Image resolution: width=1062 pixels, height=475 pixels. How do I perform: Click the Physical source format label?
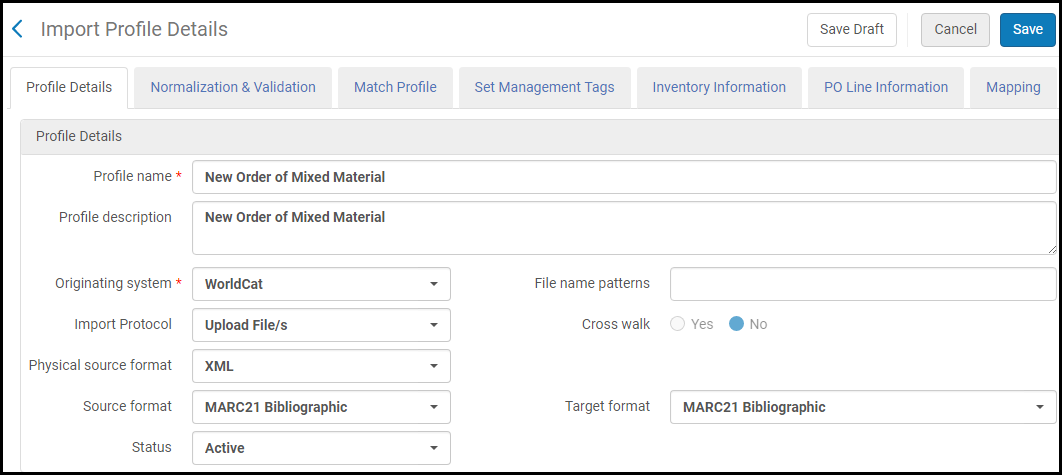[100, 365]
